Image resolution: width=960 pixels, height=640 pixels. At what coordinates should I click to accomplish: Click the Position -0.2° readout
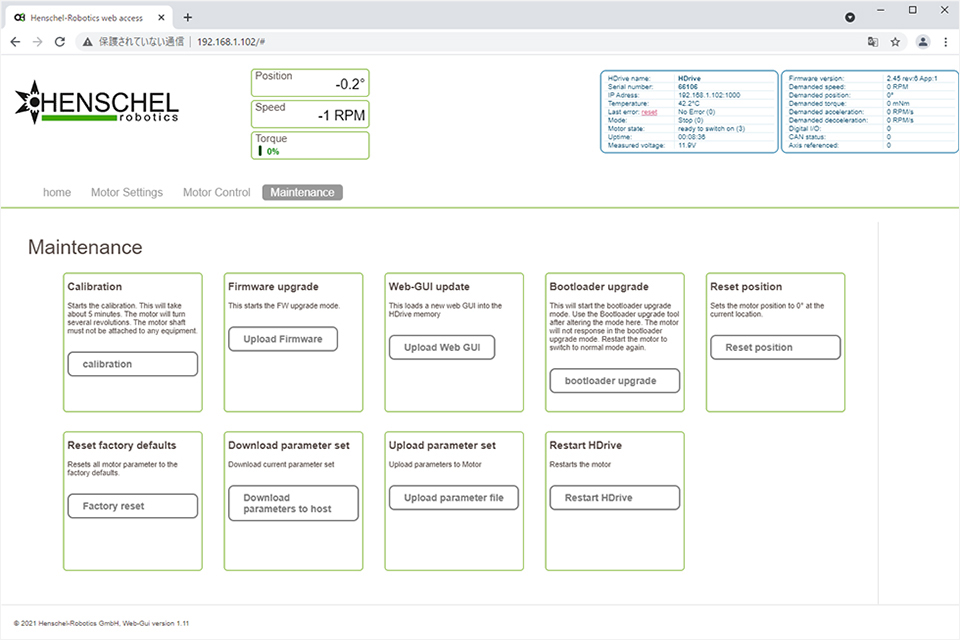(x=310, y=83)
